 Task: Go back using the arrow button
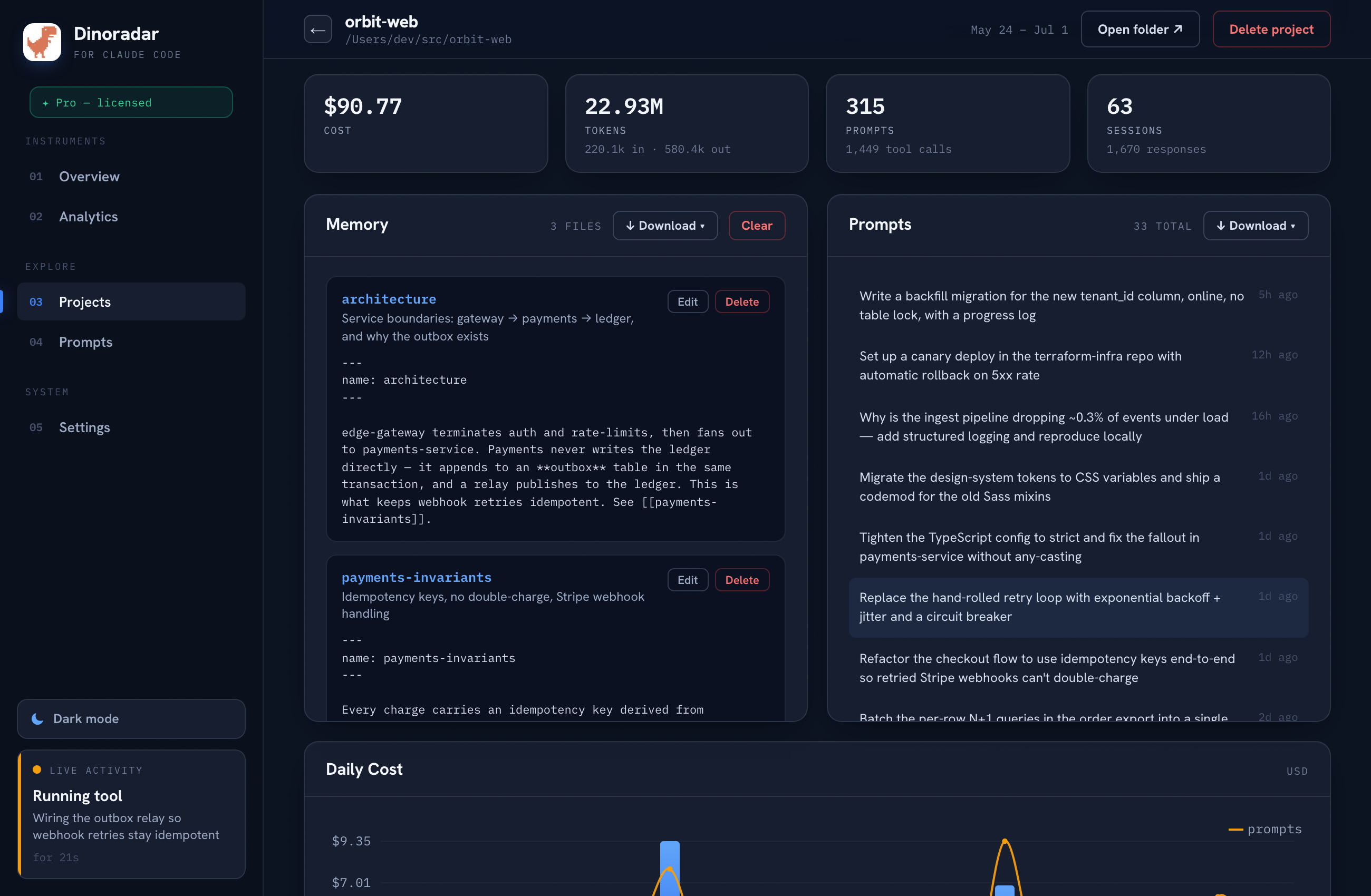pyautogui.click(x=317, y=30)
